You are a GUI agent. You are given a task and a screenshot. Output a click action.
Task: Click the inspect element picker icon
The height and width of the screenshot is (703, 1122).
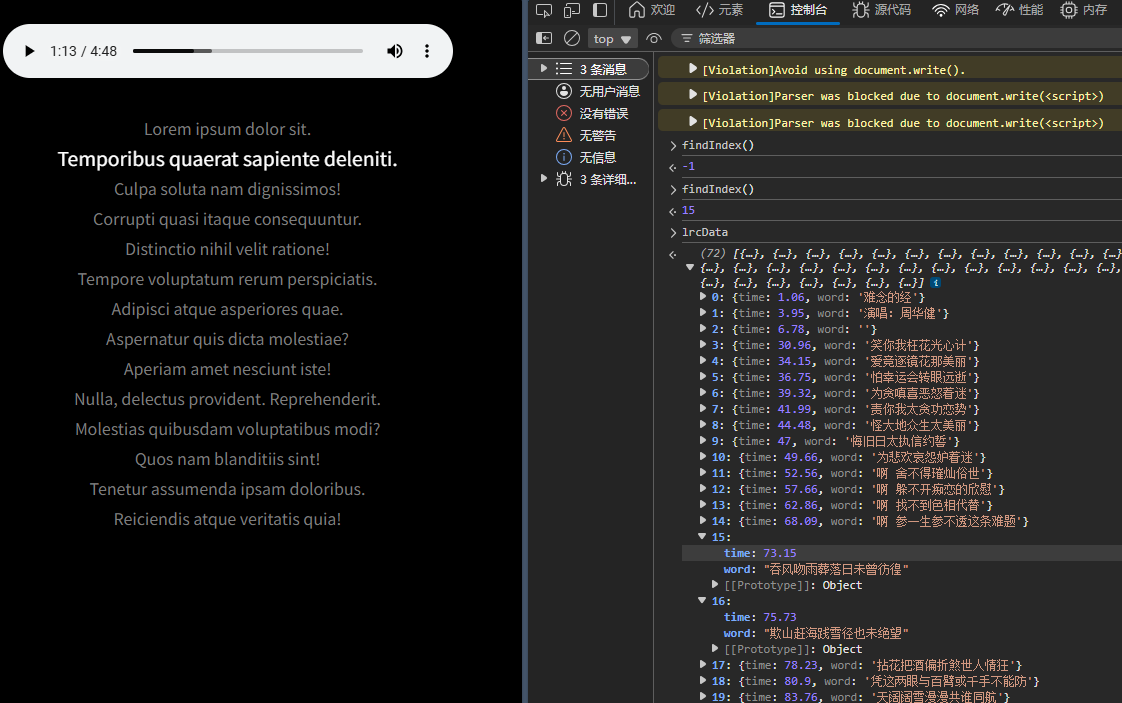click(x=544, y=10)
